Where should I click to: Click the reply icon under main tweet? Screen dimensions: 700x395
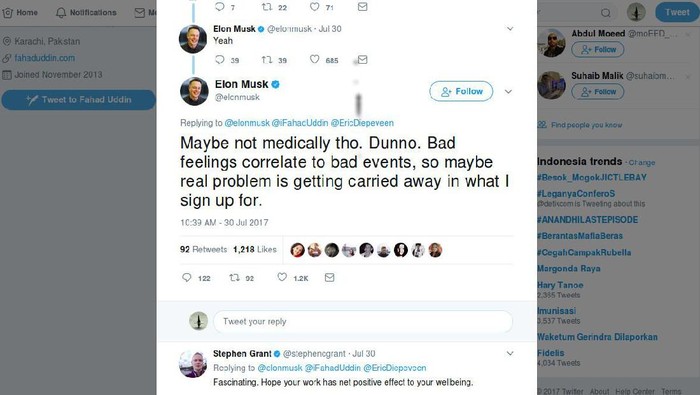point(187,278)
